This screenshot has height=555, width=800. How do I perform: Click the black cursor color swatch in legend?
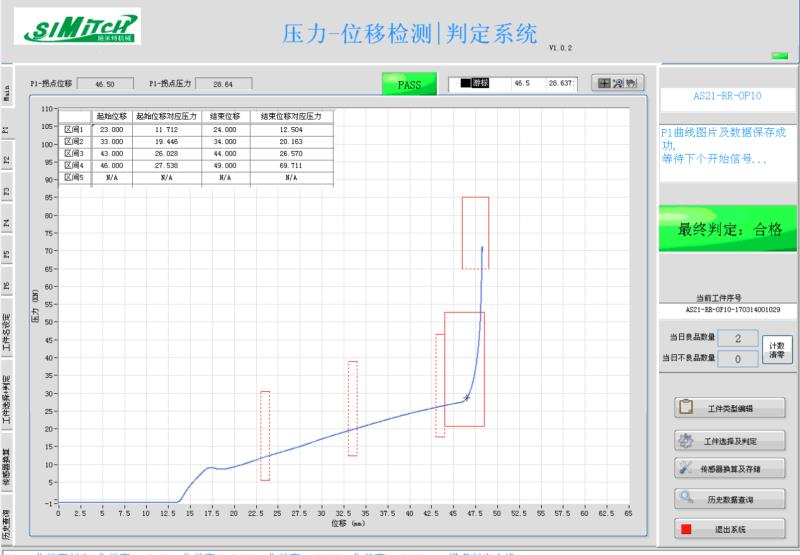coord(465,84)
